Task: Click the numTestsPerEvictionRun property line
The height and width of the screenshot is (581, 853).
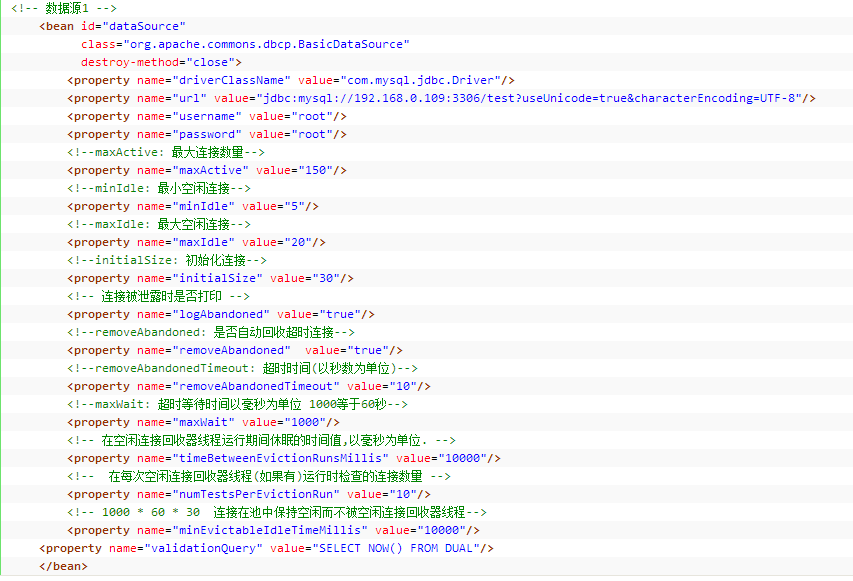Action: [x=249, y=493]
